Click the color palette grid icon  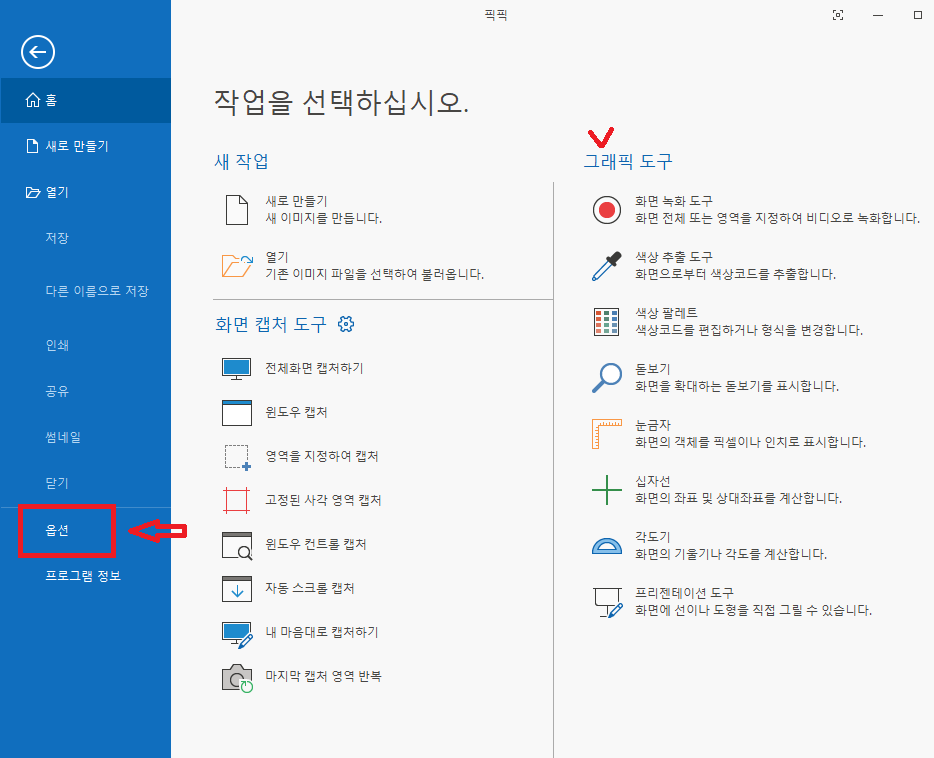[606, 322]
